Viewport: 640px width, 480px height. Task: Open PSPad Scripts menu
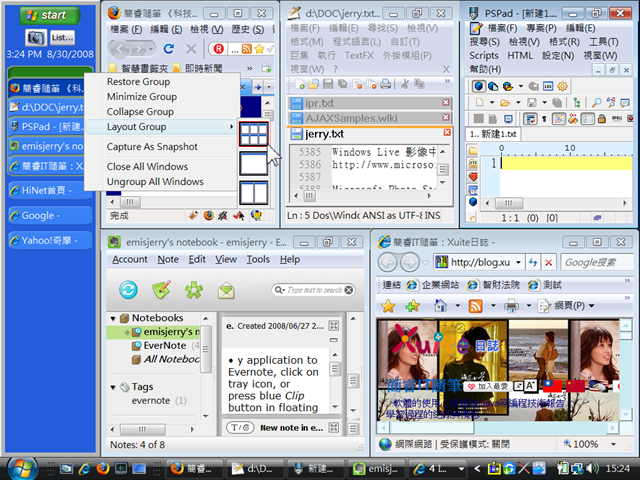click(484, 56)
